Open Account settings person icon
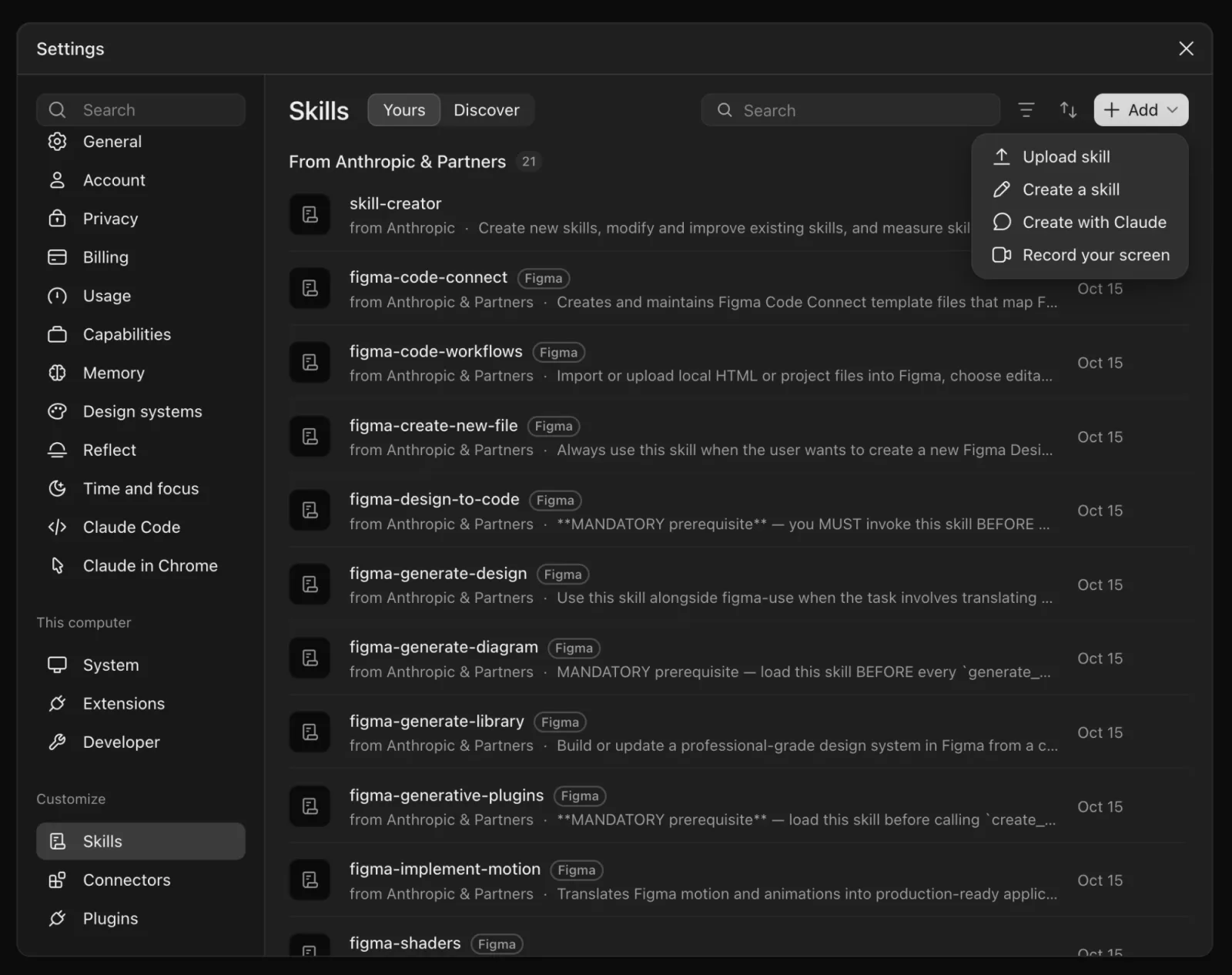1232x975 pixels. tap(58, 180)
